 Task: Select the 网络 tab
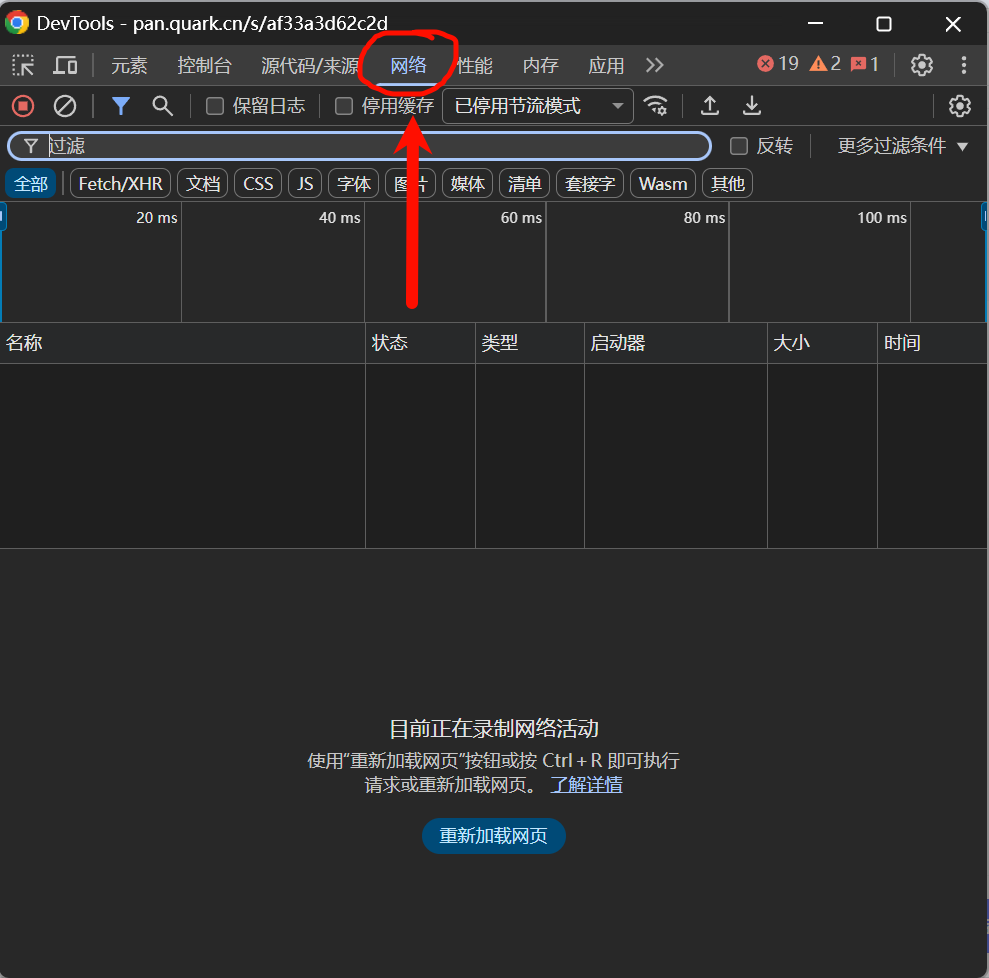pos(408,65)
